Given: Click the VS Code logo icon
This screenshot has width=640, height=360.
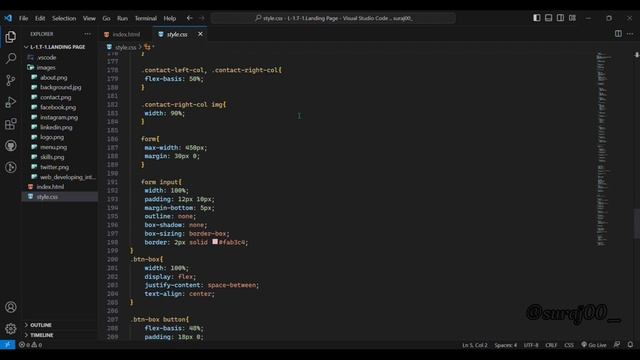Looking at the screenshot, I should tap(8, 18).
